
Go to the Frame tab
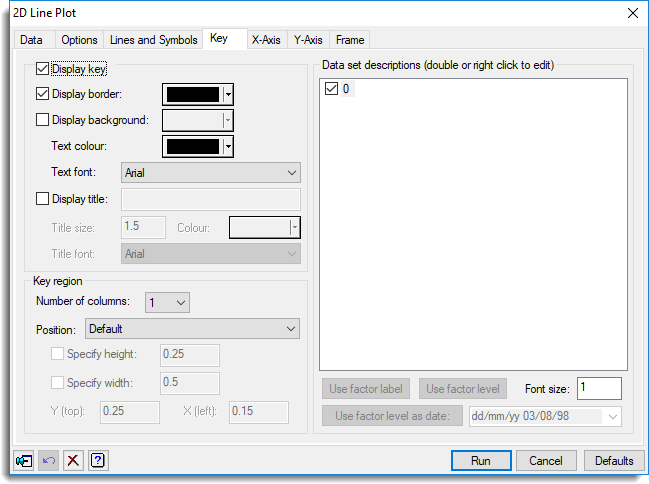350,40
